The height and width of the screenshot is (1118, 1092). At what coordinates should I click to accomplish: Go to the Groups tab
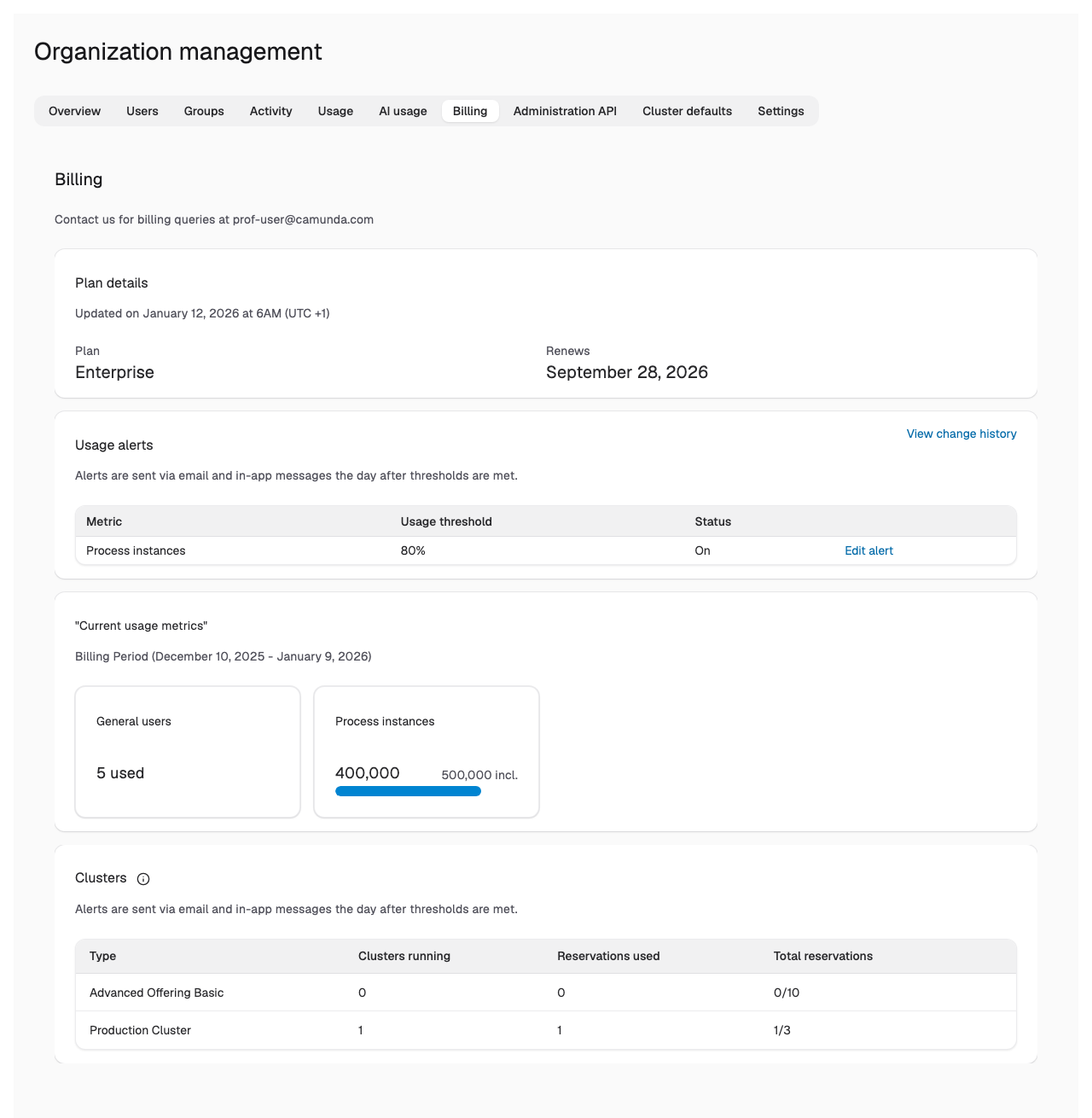tap(204, 111)
